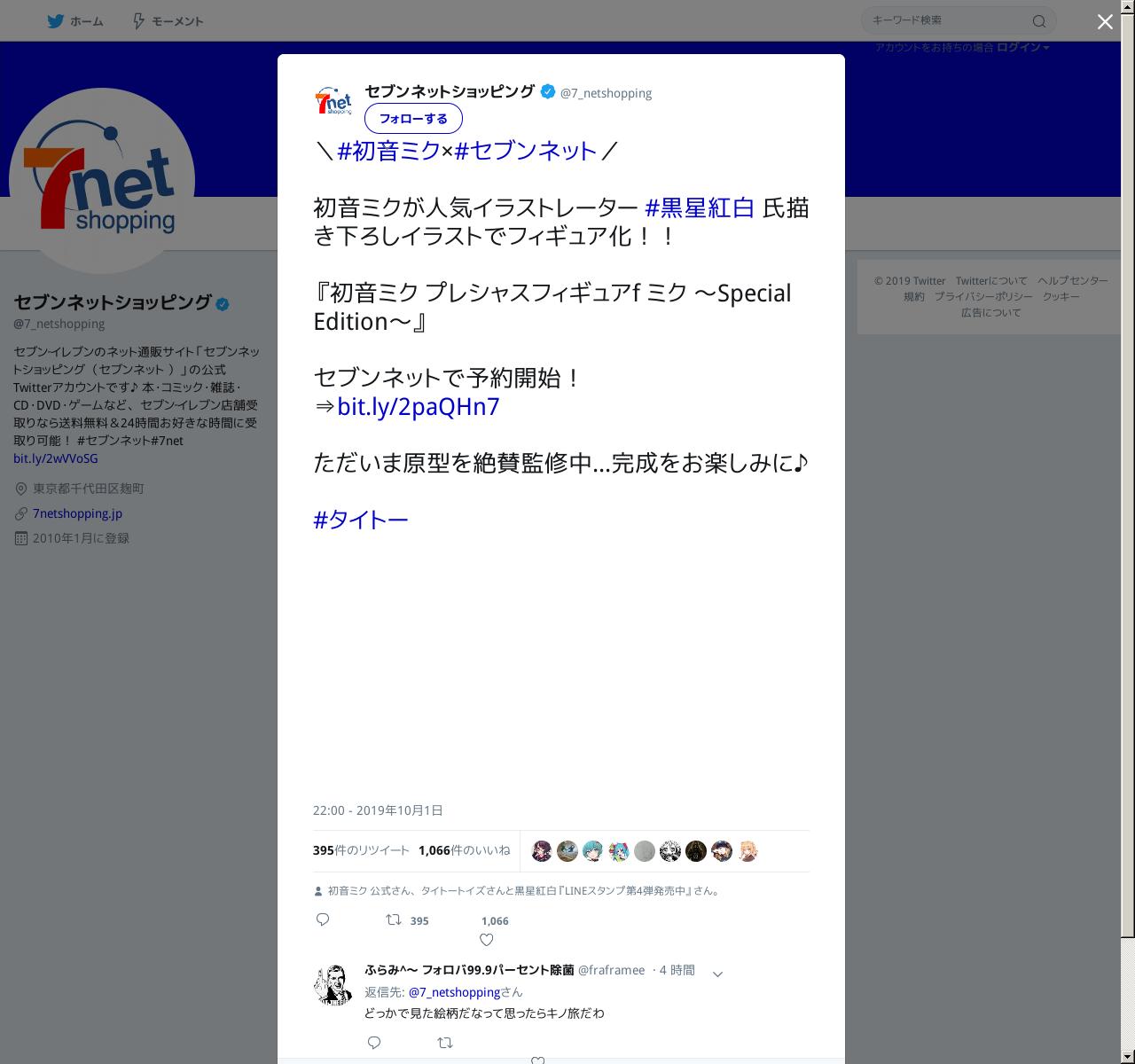Open hashtag #黒星紅白
Screen dimensions: 1135x1064
(x=700, y=207)
